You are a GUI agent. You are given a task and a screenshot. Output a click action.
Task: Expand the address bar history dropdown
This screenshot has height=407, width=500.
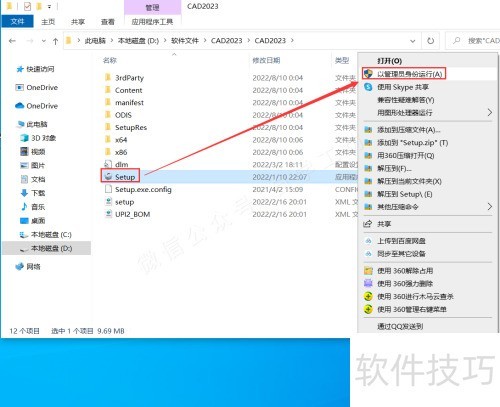(x=413, y=41)
